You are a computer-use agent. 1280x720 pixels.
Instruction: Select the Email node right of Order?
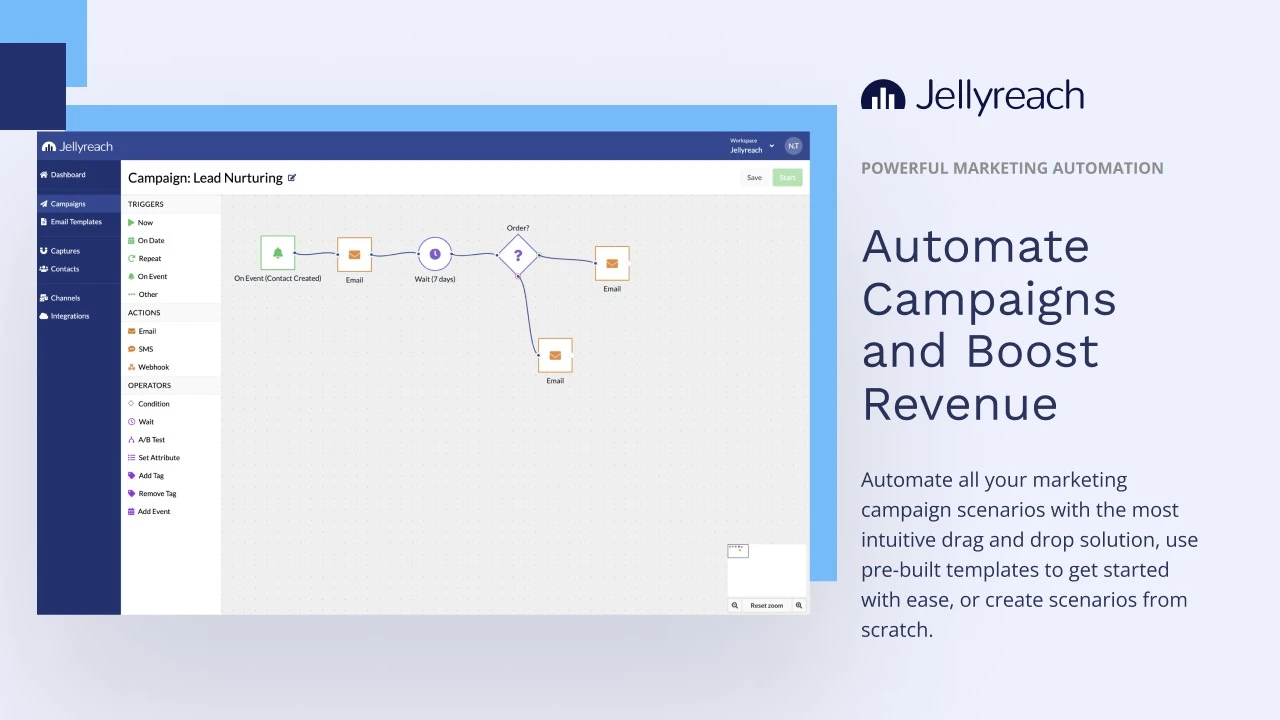tap(612, 264)
